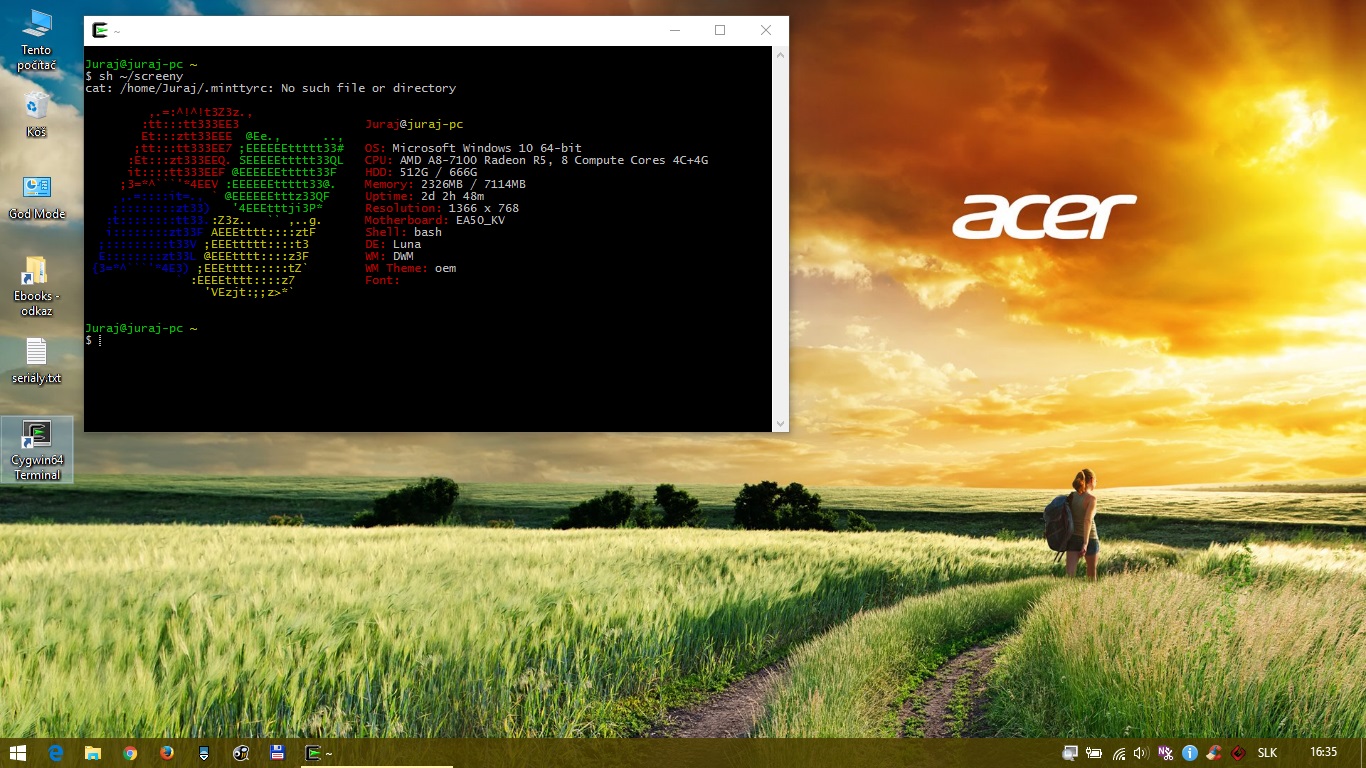
Task: Open the CCleaner tray icon
Action: coord(1213,753)
